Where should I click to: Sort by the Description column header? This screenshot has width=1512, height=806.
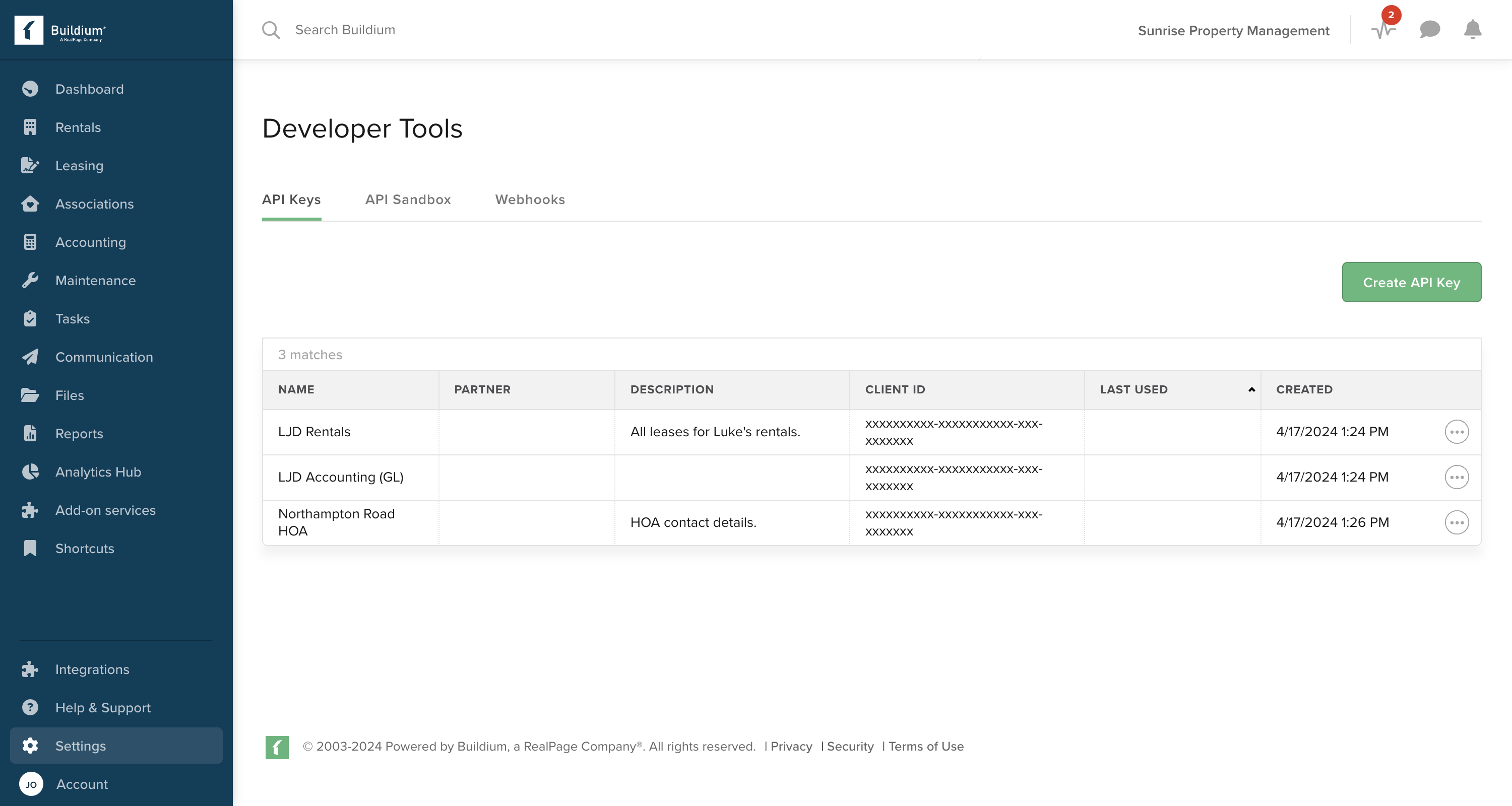click(732, 389)
